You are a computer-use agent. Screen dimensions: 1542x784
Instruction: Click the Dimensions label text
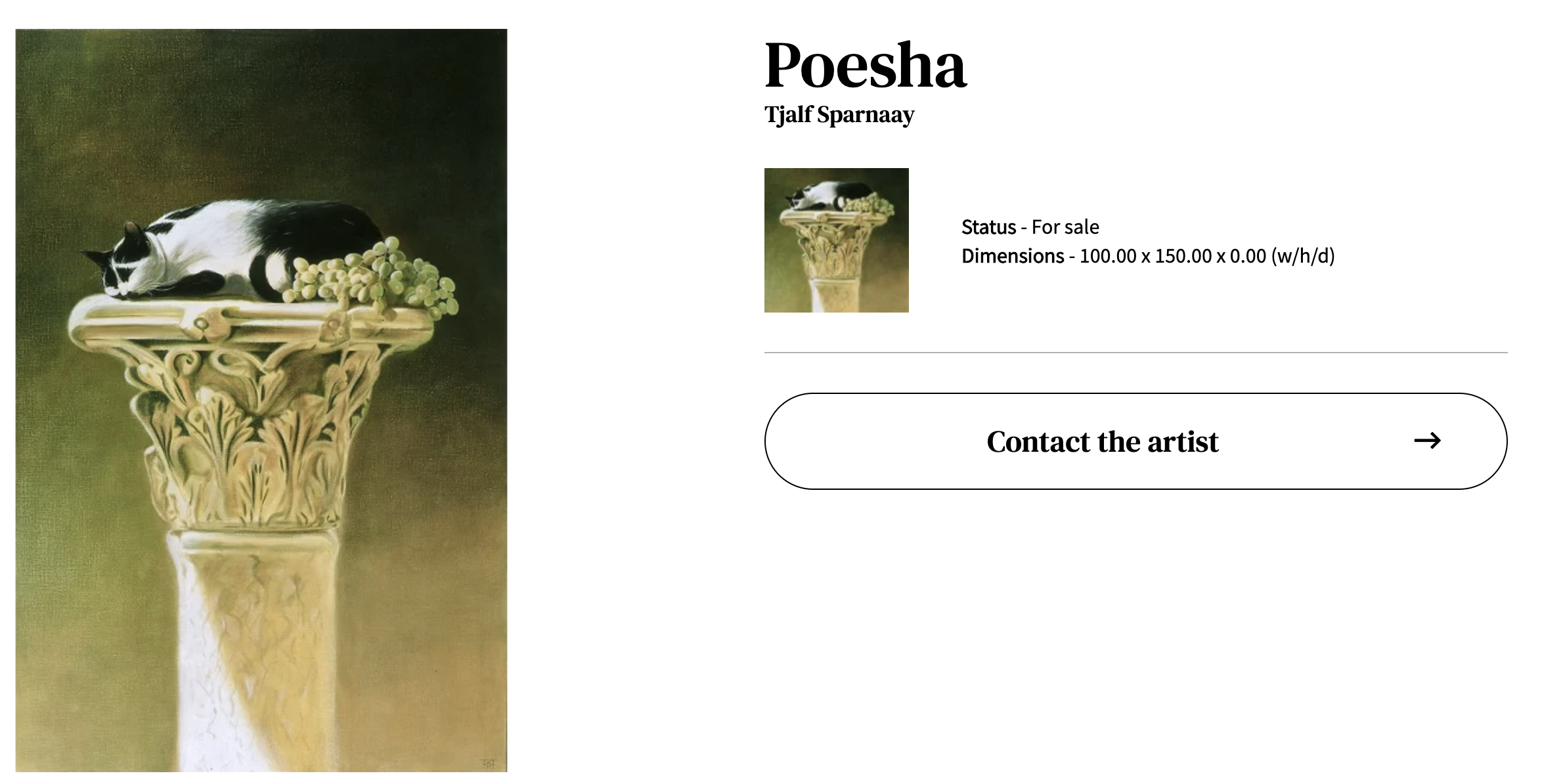click(1013, 256)
